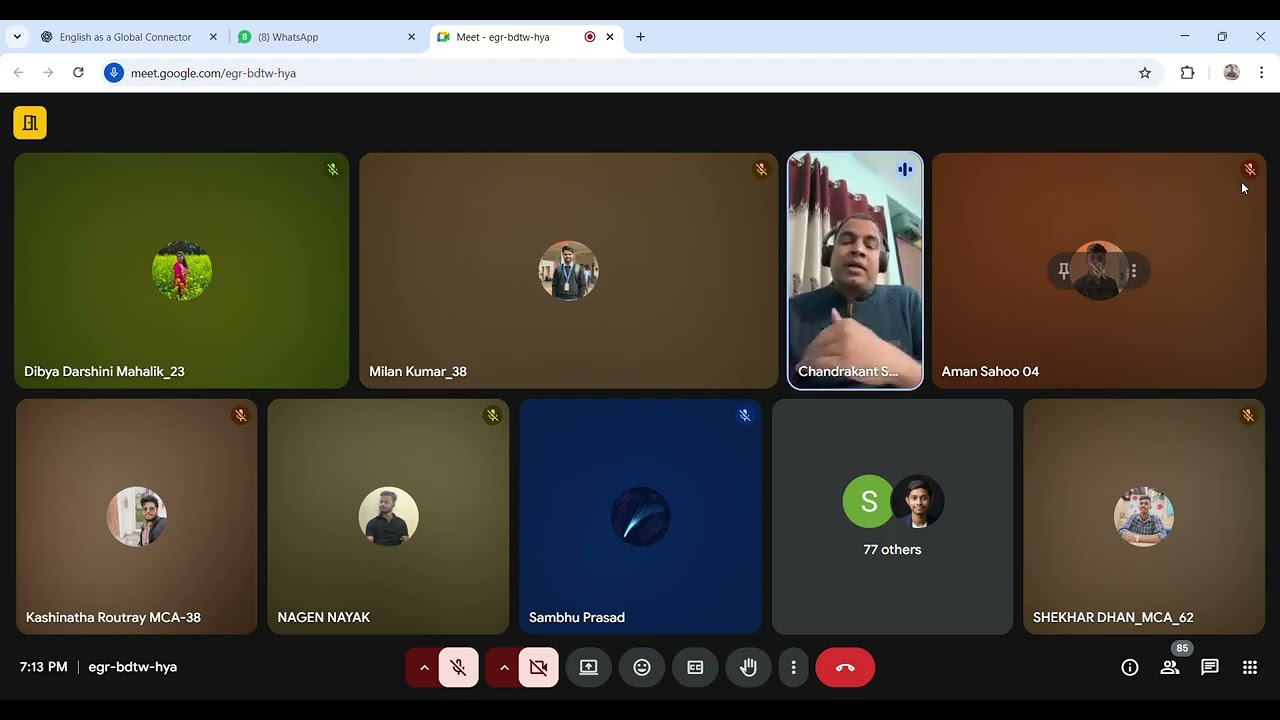This screenshot has width=1280, height=720.
Task: Turn on closed captions
Action: point(695,667)
